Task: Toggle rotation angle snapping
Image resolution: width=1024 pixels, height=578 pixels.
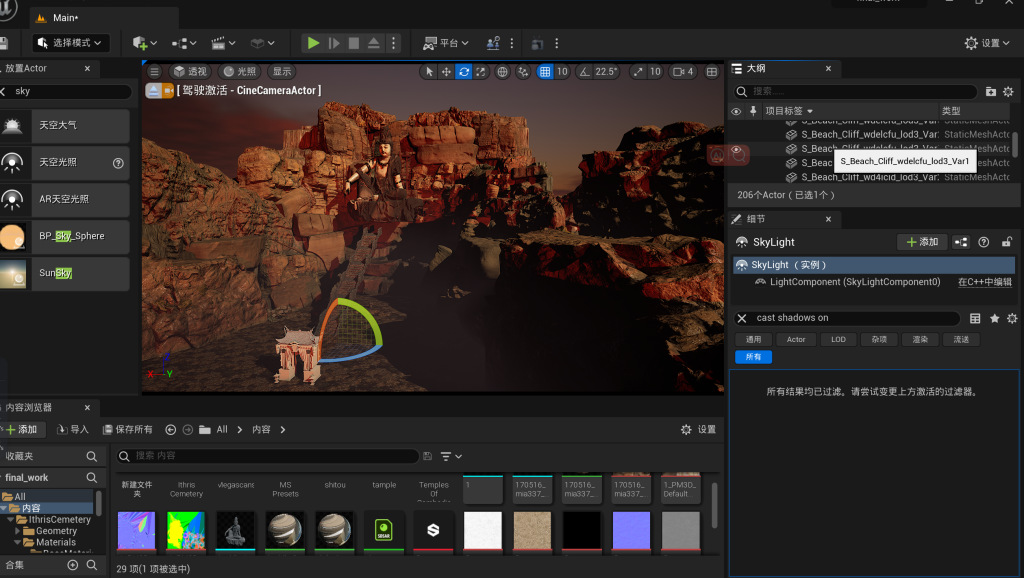Action: [584, 71]
